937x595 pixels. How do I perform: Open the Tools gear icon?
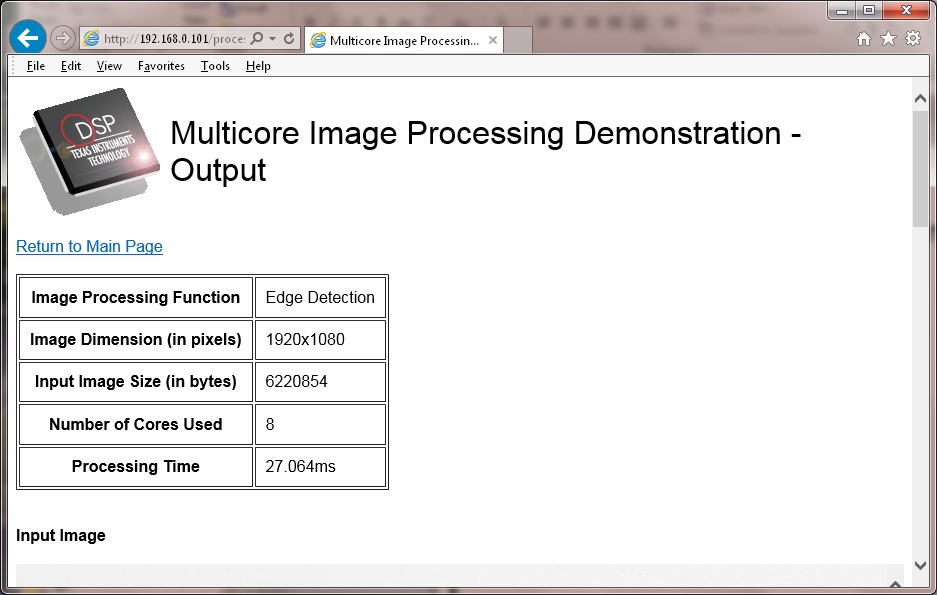(911, 36)
